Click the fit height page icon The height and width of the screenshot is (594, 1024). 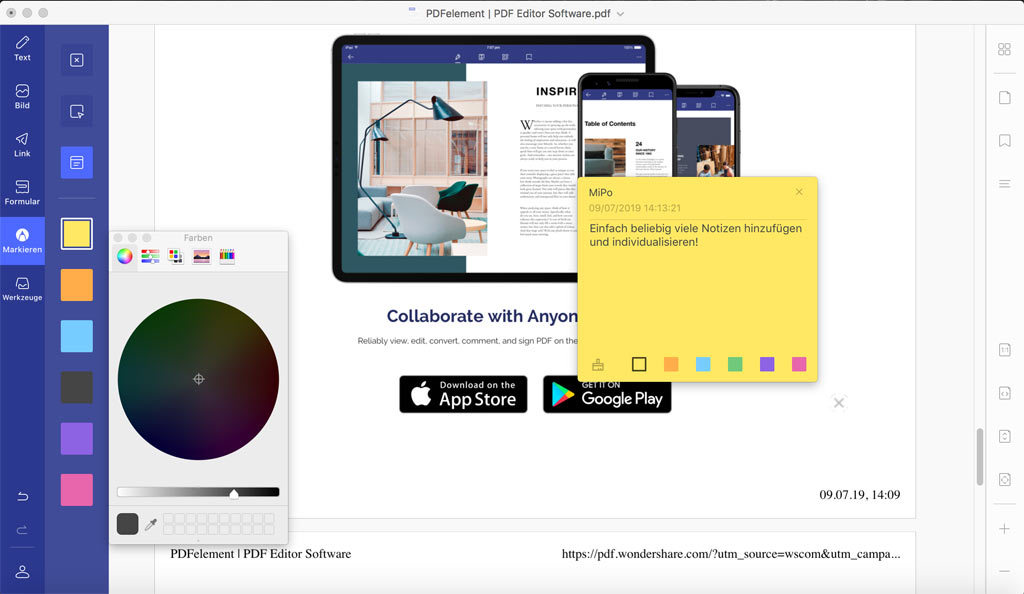click(x=1004, y=436)
